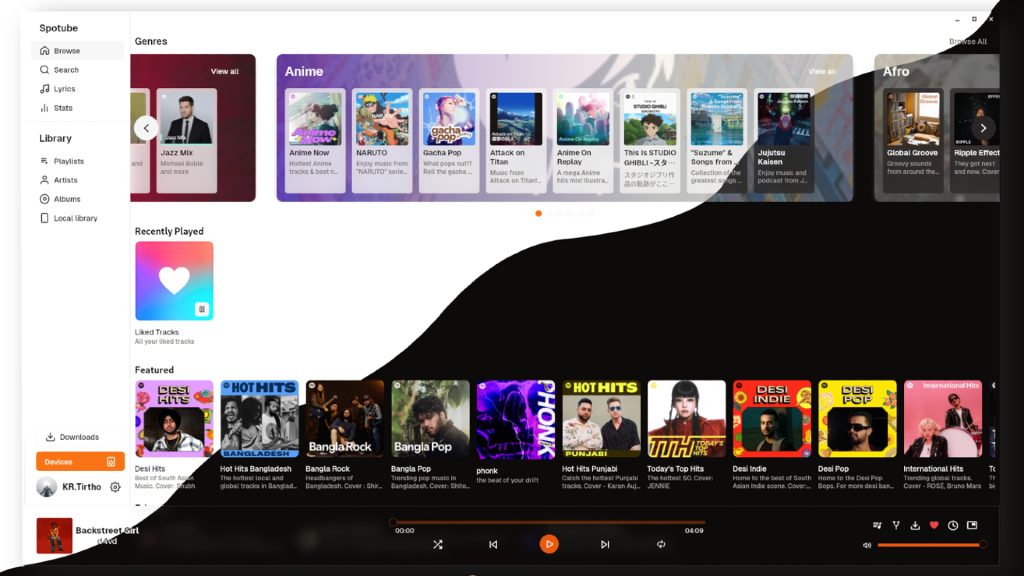The width and height of the screenshot is (1024, 576).
Task: Download the currently playing track
Action: (x=915, y=525)
